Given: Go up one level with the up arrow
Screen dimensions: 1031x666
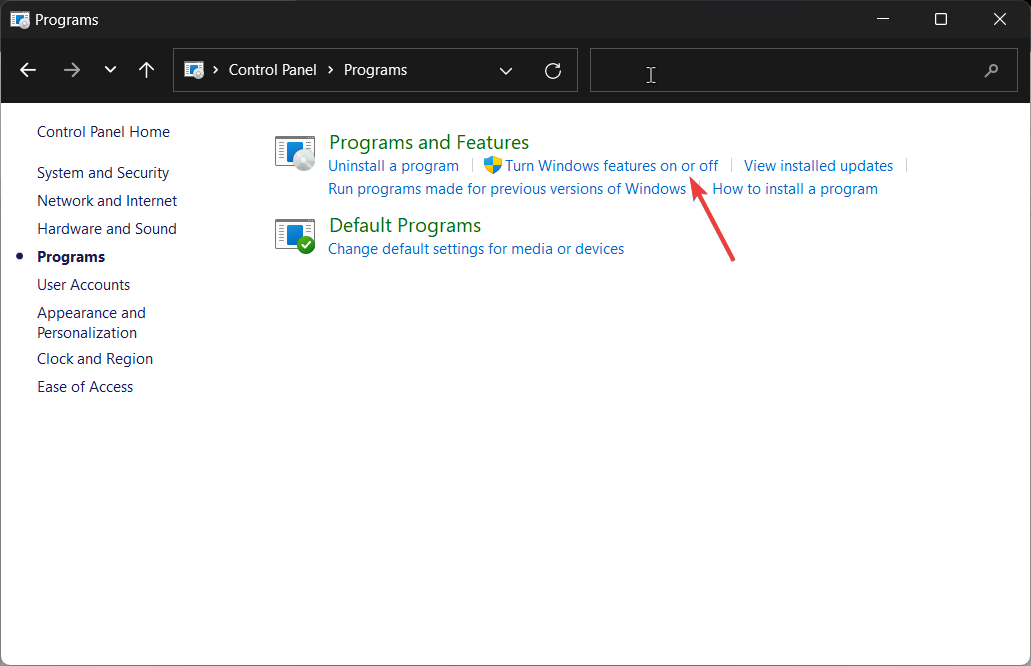Looking at the screenshot, I should [145, 70].
